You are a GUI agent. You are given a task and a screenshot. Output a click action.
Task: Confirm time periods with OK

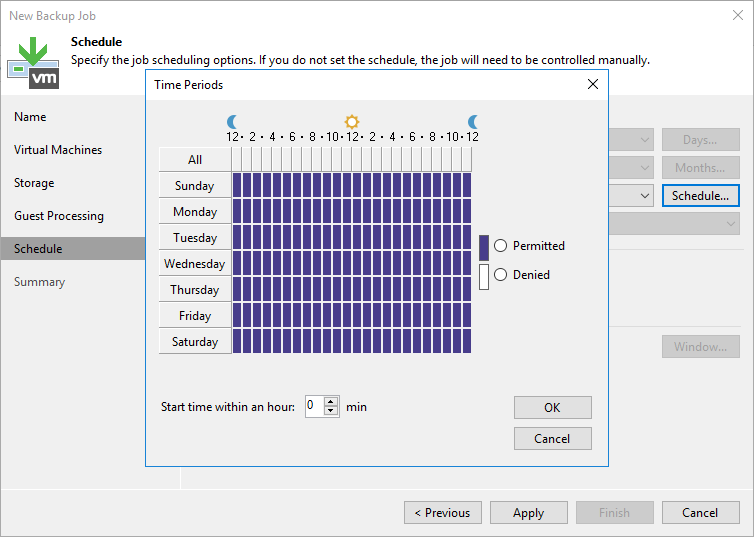tap(552, 408)
